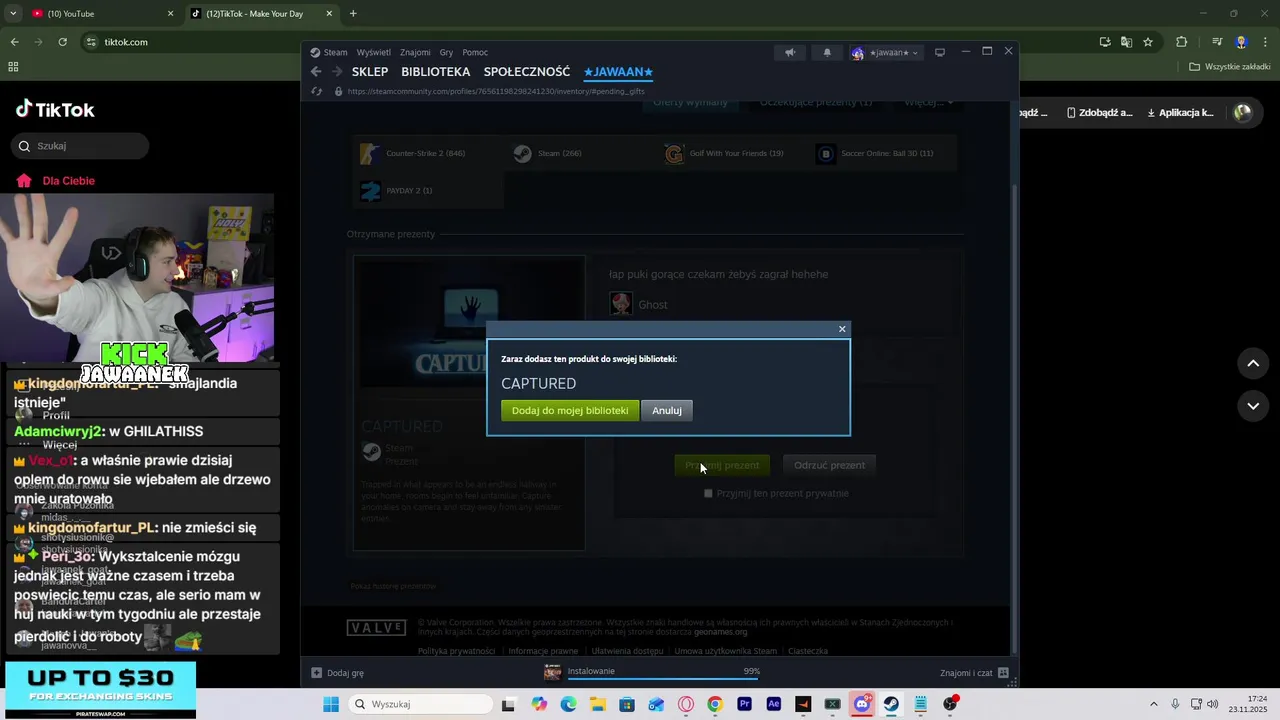Viewport: 1280px width, 720px height.
Task: Open SPOŁECZNOŚĆ tab in Steam
Action: (527, 72)
